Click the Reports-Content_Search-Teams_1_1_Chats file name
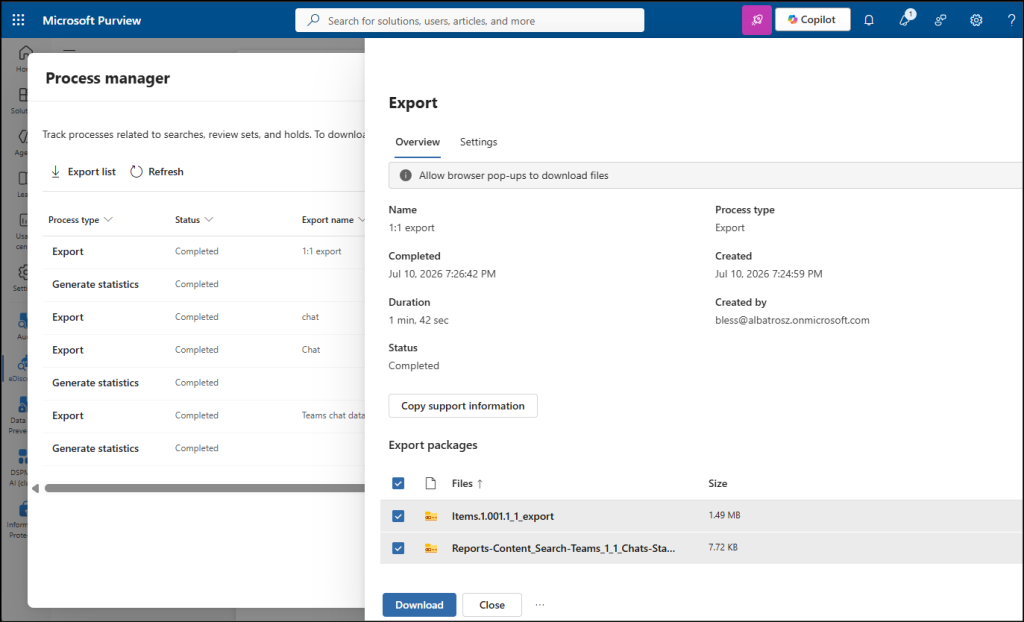Screen dimensions: 1024x622 564,548
